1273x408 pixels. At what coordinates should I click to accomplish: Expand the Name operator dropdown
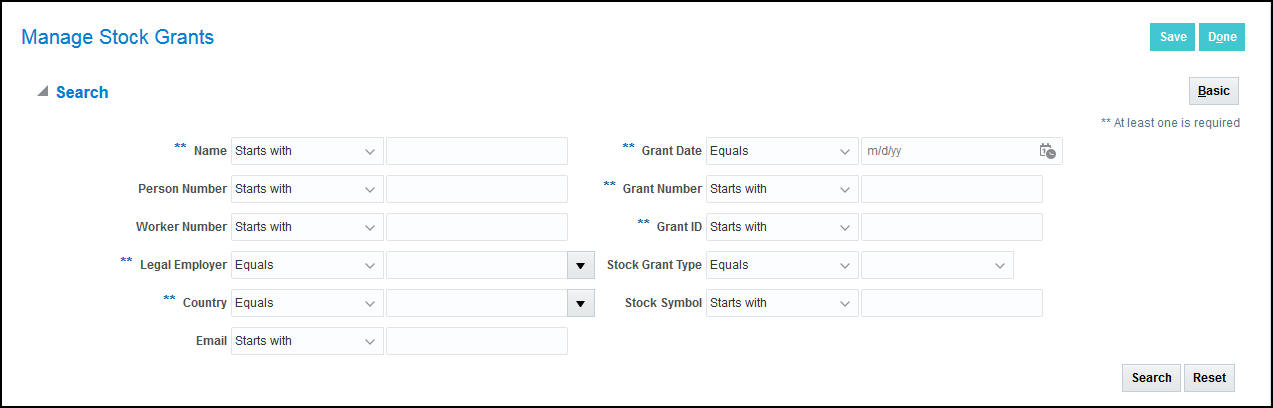pyautogui.click(x=307, y=151)
